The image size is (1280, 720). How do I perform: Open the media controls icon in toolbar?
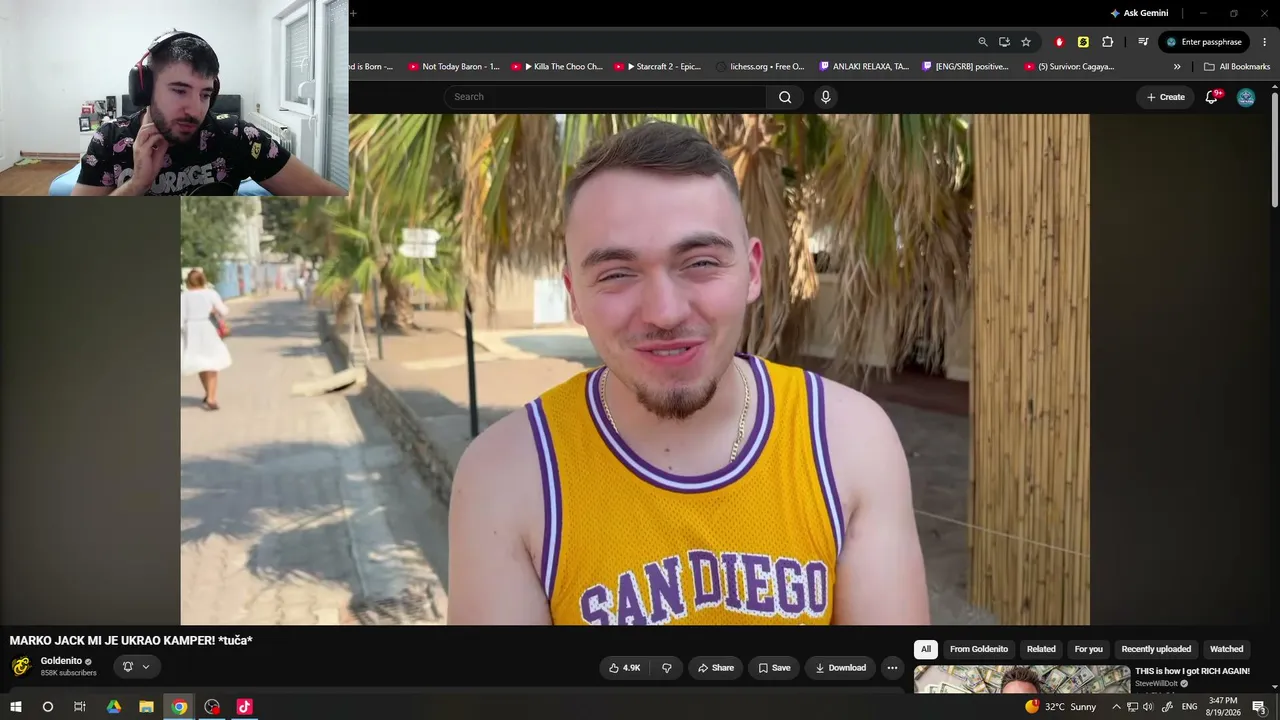pos(1143,42)
